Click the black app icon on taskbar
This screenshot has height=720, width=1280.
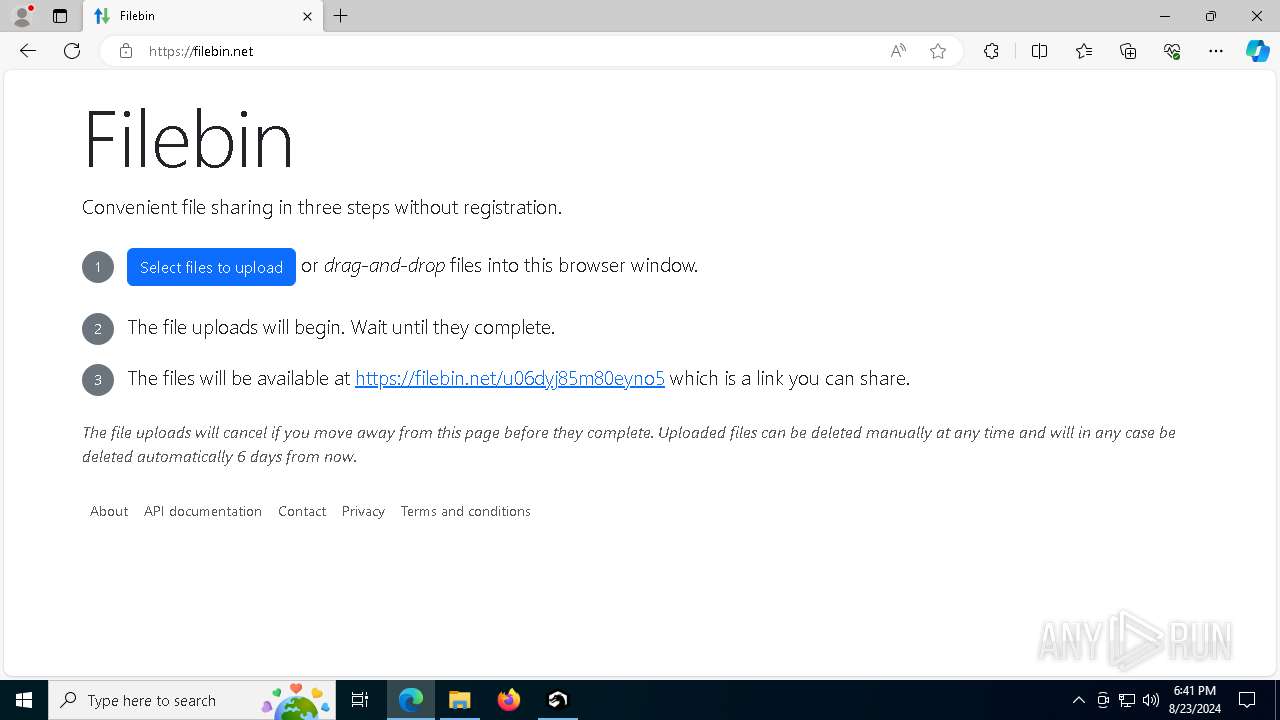pyautogui.click(x=558, y=700)
